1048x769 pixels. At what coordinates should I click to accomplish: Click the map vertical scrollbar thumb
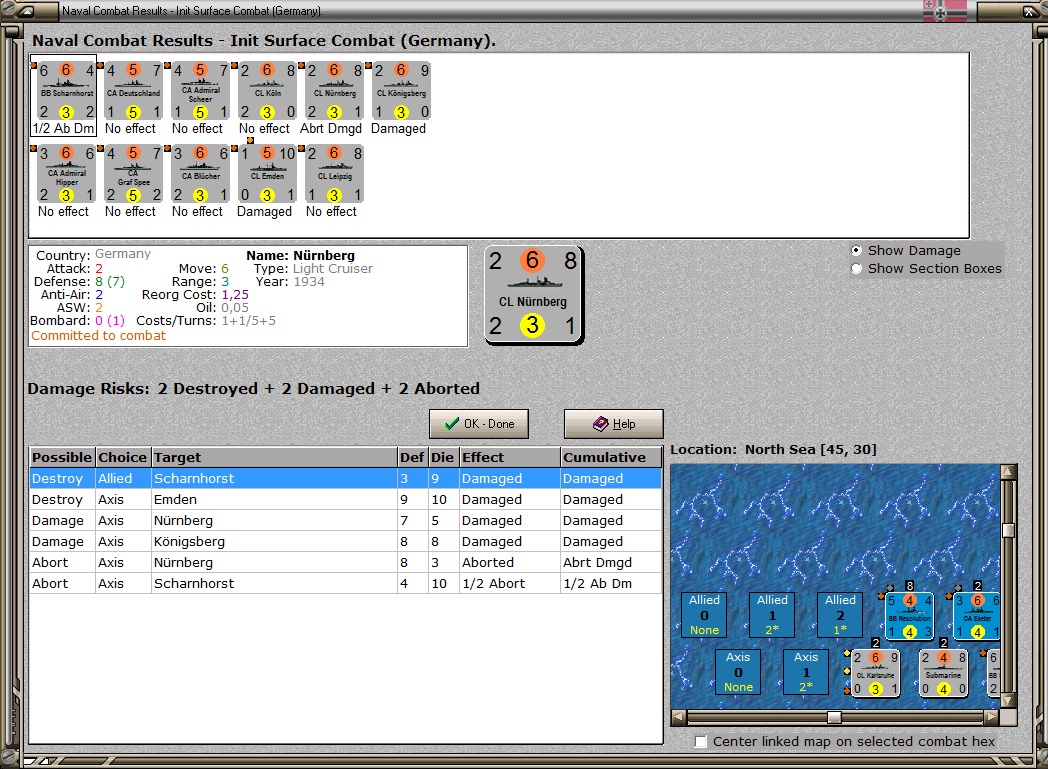(1008, 530)
